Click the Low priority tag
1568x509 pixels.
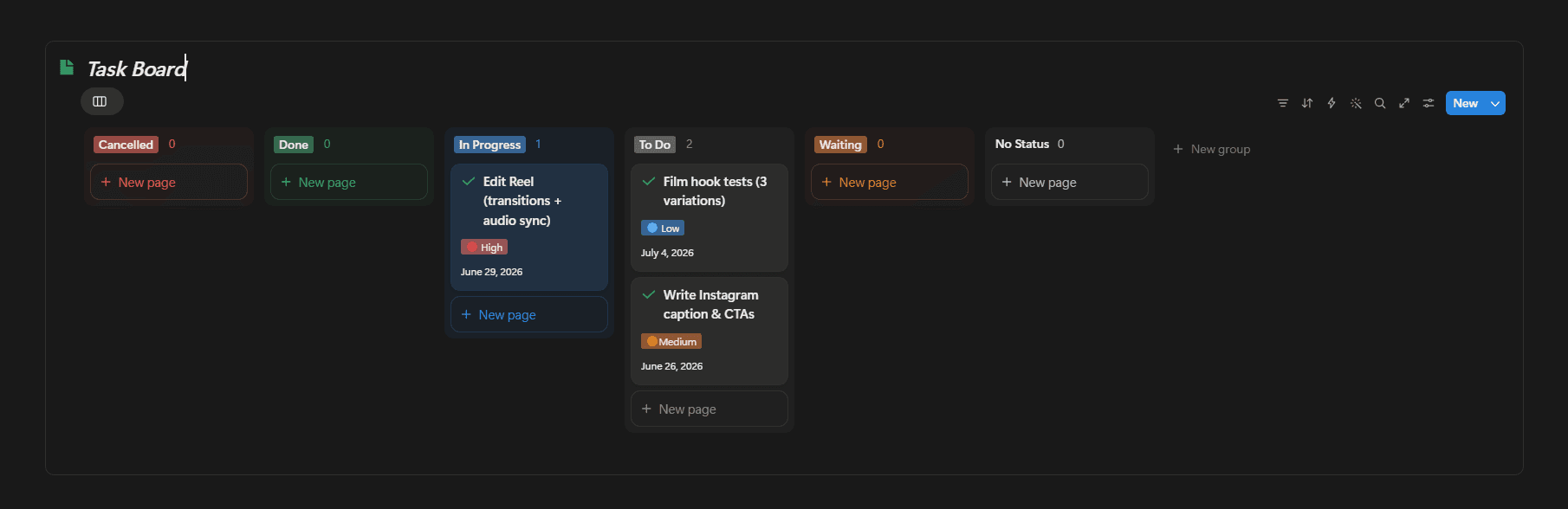click(663, 228)
